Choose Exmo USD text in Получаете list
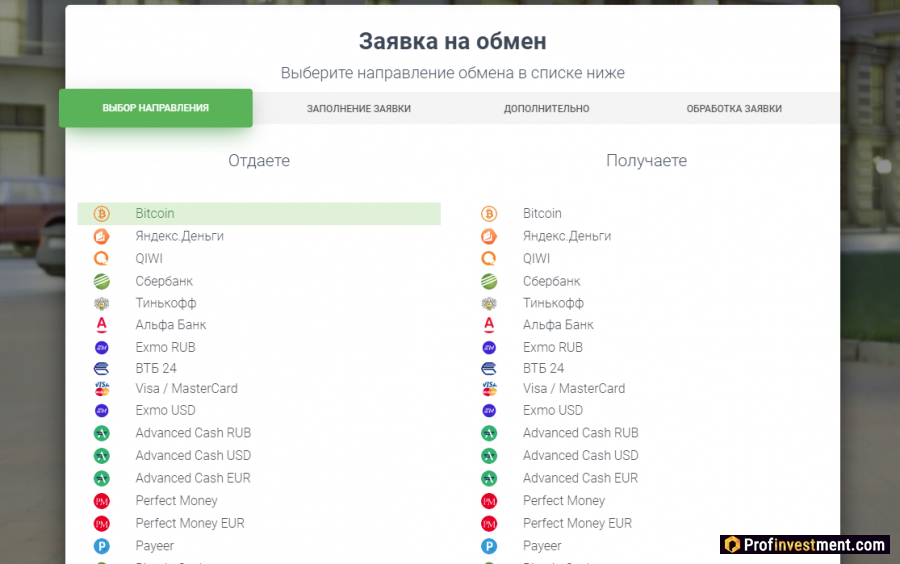The width and height of the screenshot is (900, 564). click(x=553, y=410)
